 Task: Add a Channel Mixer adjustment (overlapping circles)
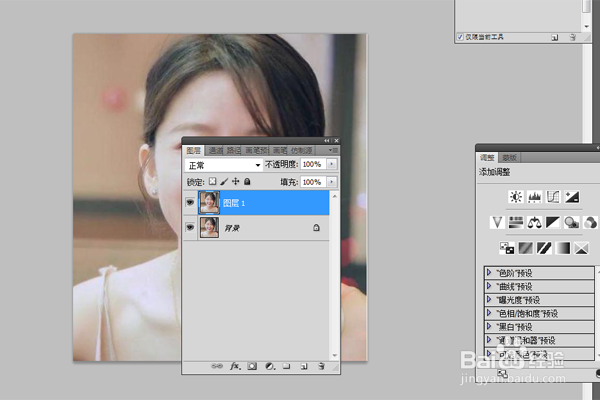click(590, 222)
